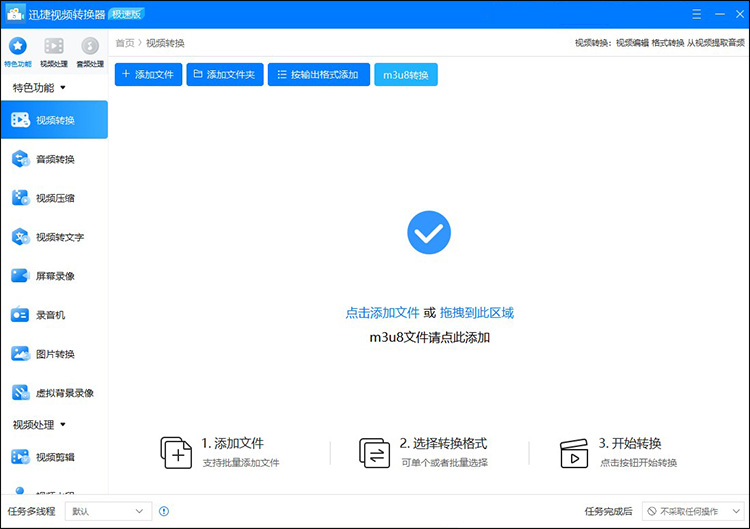Screen dimensions: 750x529
Task: Click the 可单个或者批量选择 caption
Action: click(444, 463)
